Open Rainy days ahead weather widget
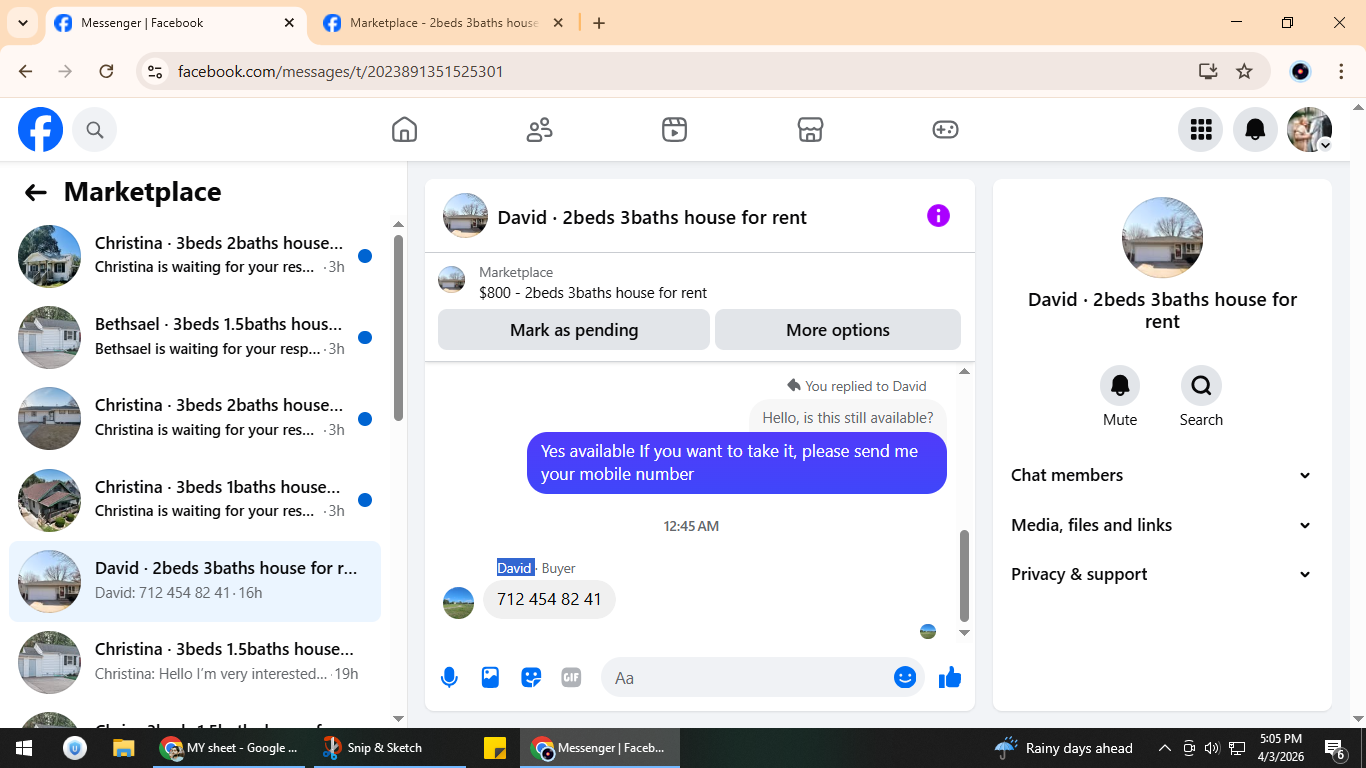The height and width of the screenshot is (768, 1366). (x=1064, y=748)
